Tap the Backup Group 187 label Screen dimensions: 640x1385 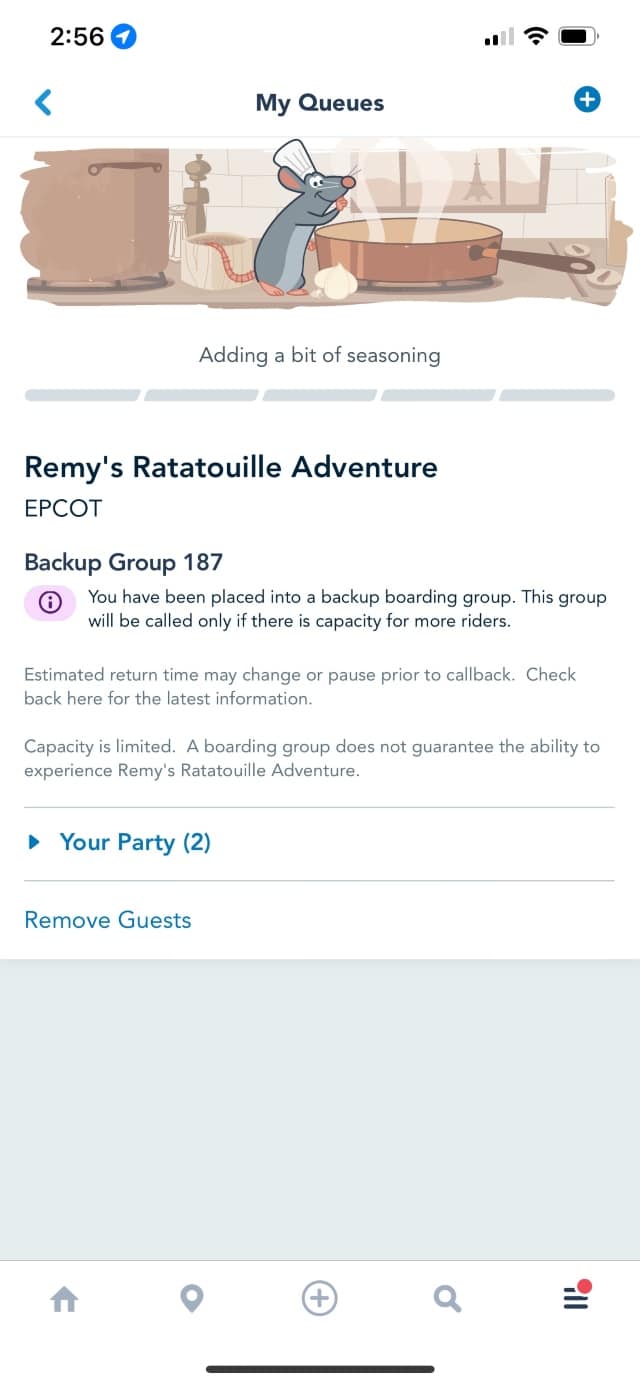pos(124,562)
